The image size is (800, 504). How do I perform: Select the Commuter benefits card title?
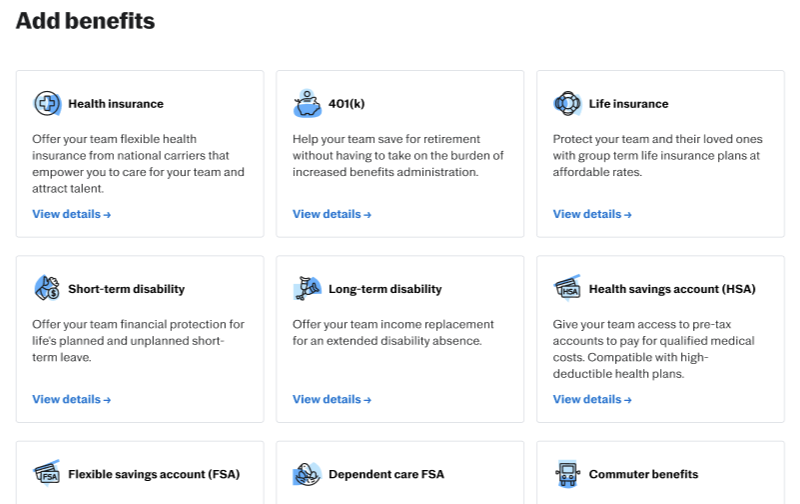(643, 475)
